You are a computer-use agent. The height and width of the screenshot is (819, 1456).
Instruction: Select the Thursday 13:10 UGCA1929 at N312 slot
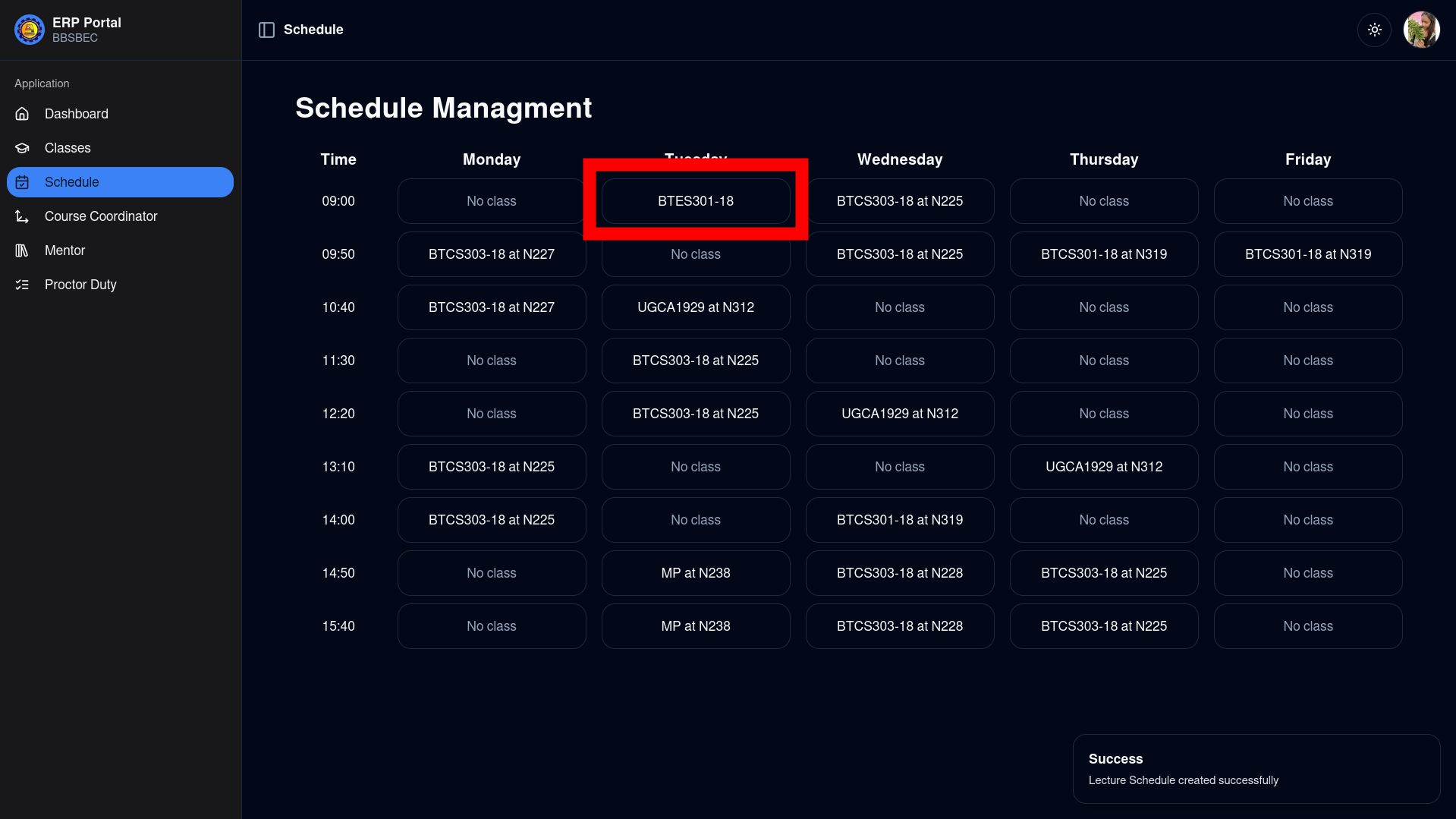click(1103, 467)
